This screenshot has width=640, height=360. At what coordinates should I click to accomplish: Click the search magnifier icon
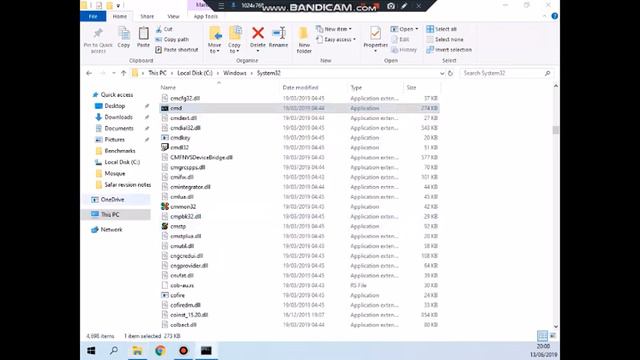pyautogui.click(x=547, y=73)
